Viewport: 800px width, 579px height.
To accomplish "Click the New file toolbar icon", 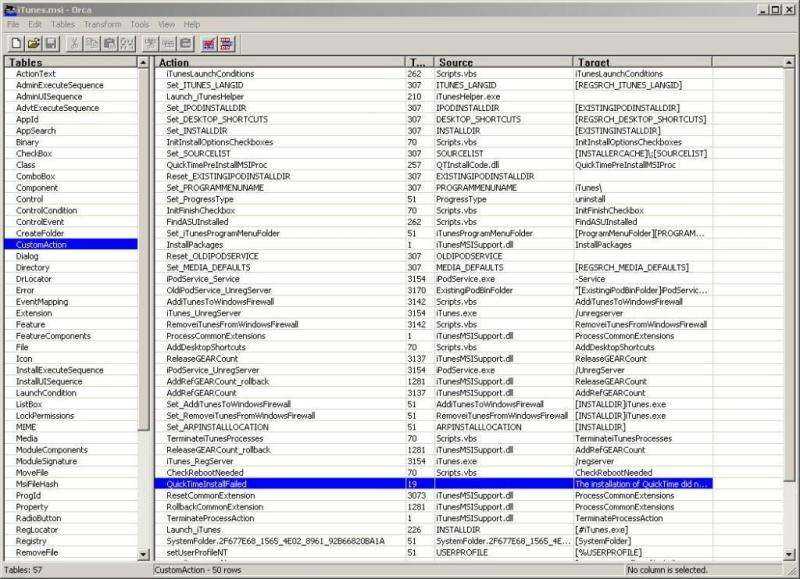I will click(x=16, y=44).
